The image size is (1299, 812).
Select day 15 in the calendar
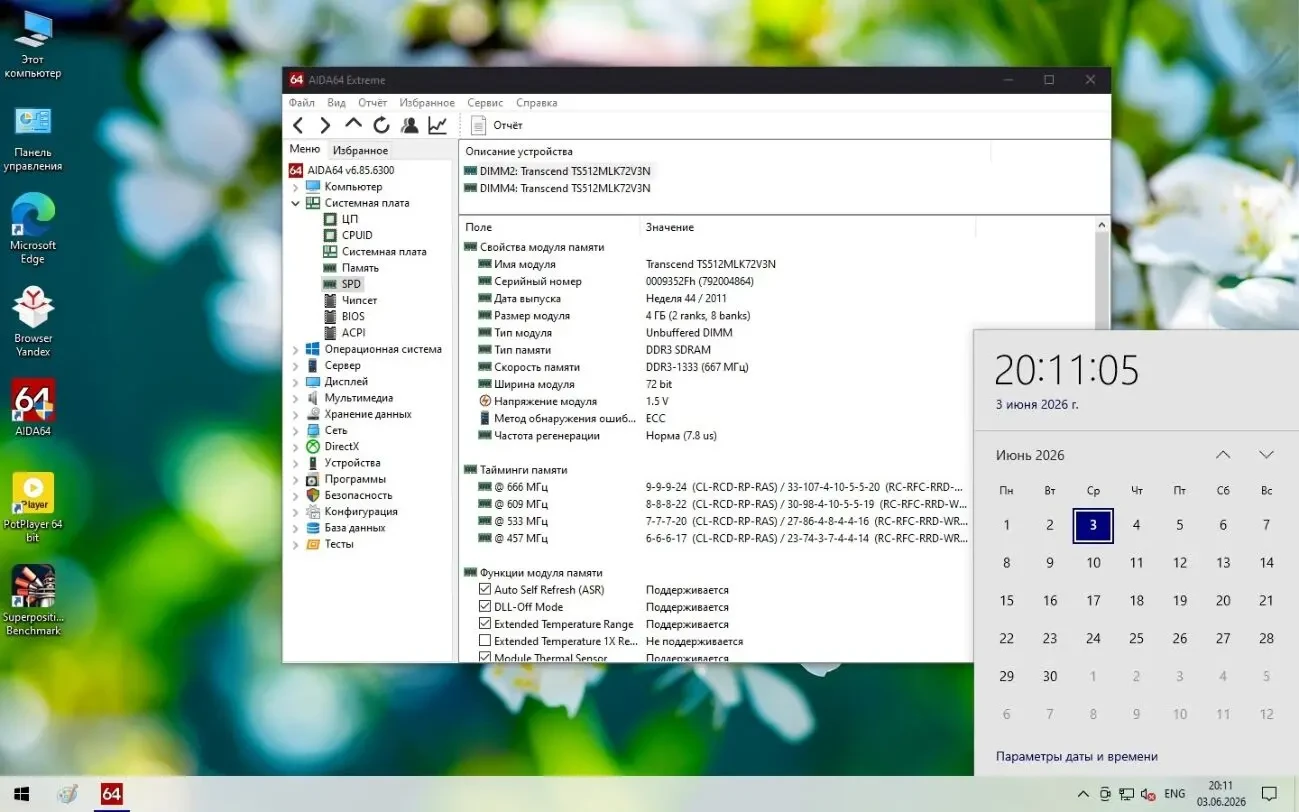tap(1007, 601)
